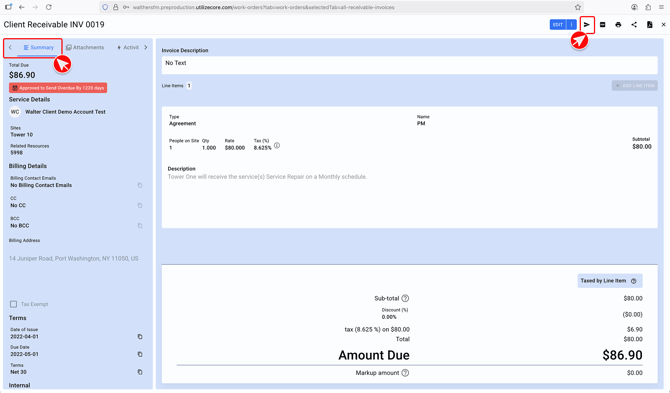
Task: Click the billing address 14 Juniper Road
Action: (73, 258)
